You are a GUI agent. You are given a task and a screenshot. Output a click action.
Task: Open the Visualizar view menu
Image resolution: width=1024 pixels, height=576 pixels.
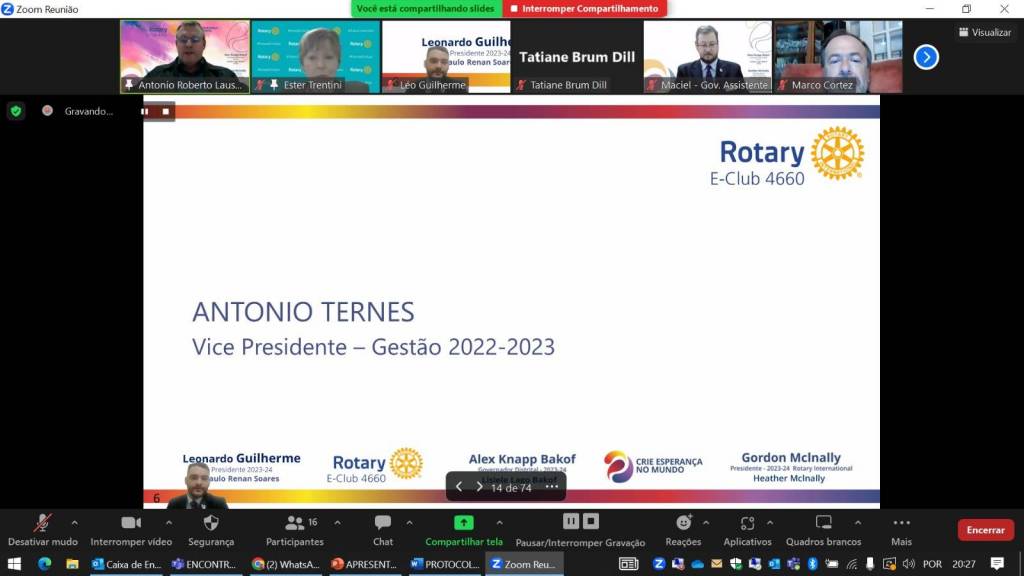pos(984,32)
